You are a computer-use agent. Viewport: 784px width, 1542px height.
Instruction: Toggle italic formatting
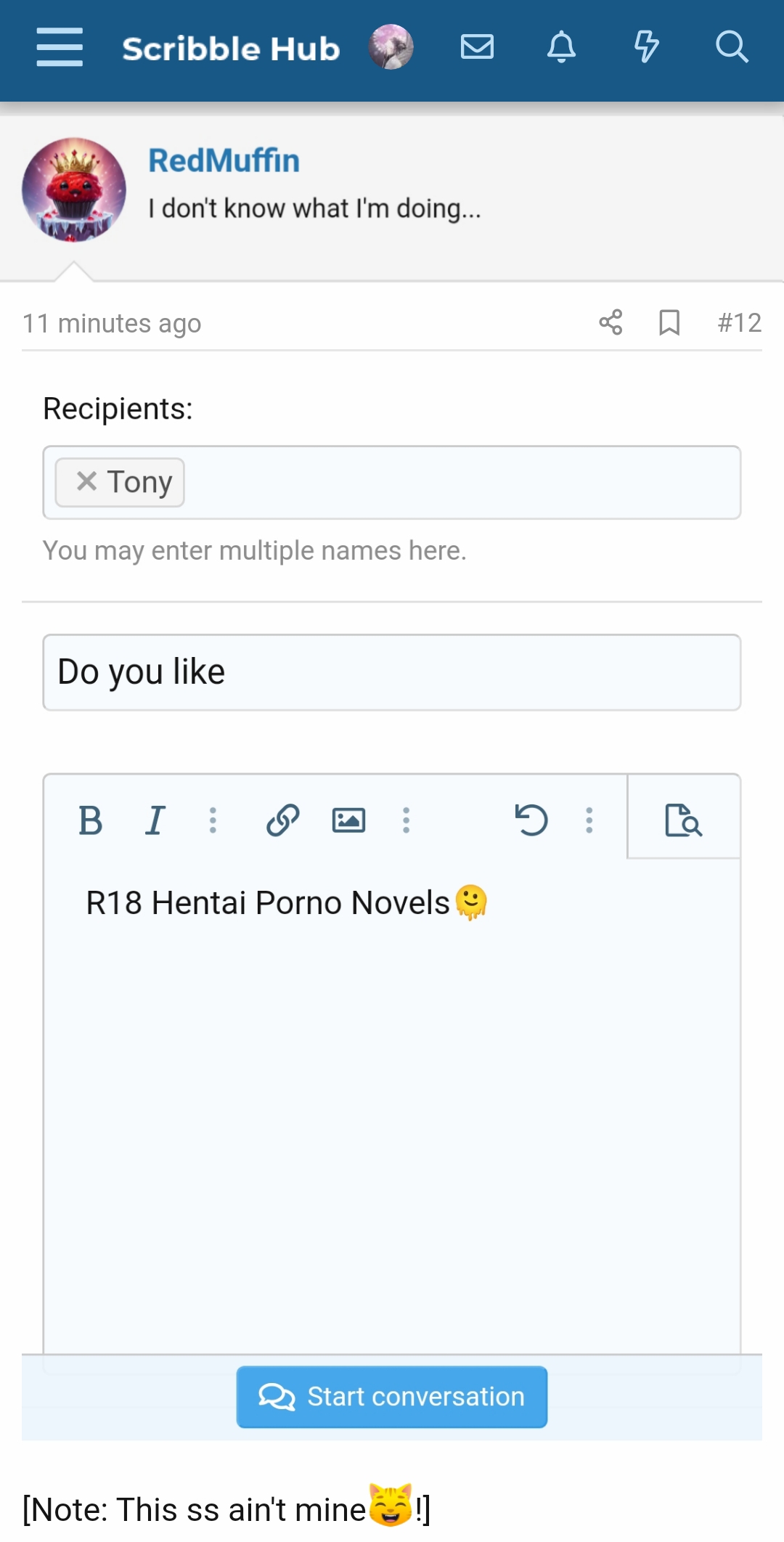tap(155, 820)
